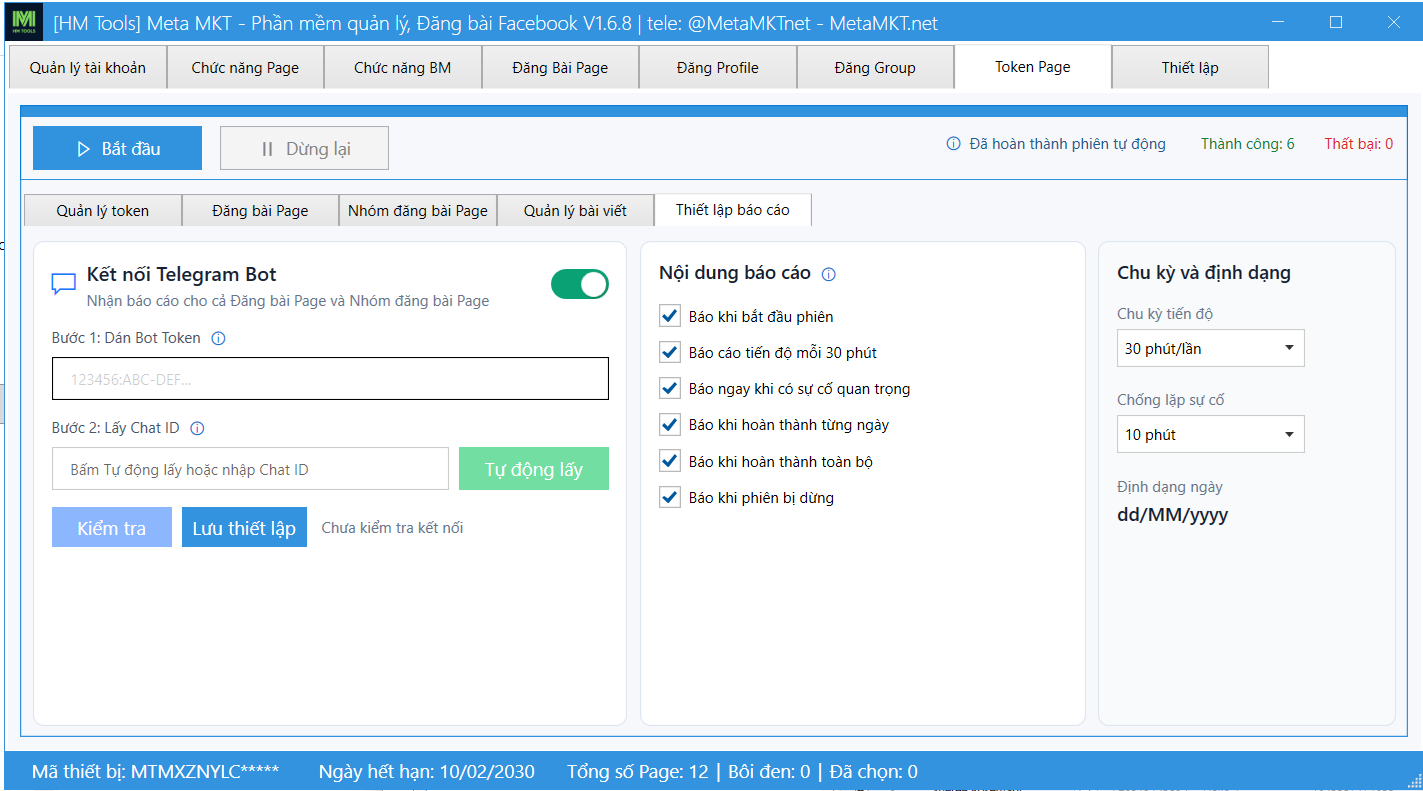This screenshot has width=1423, height=791.
Task: Click Ngày hết hạn: 10/02/2030 in status bar
Action: 427,771
